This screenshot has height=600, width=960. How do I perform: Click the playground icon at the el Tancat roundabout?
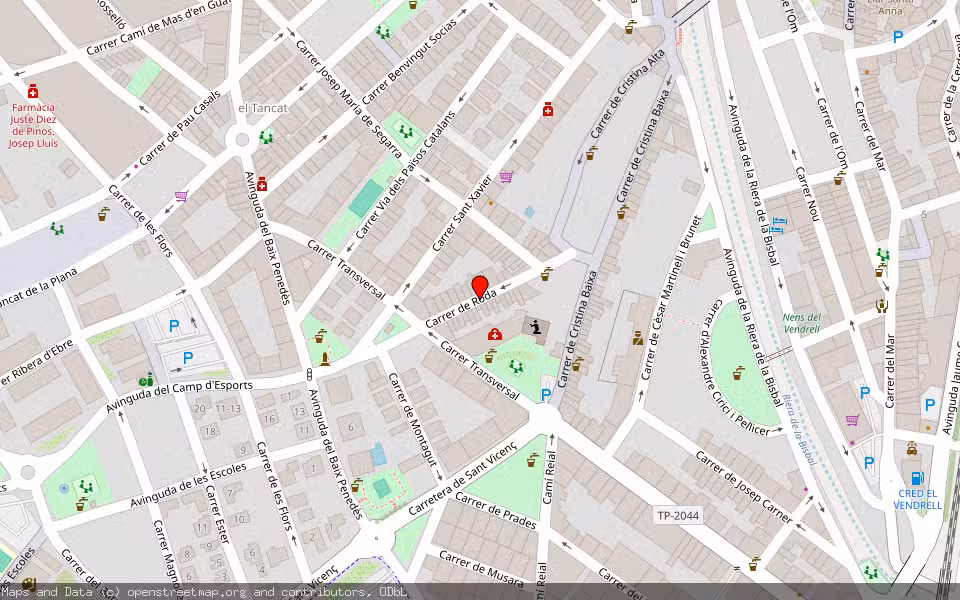(x=266, y=137)
